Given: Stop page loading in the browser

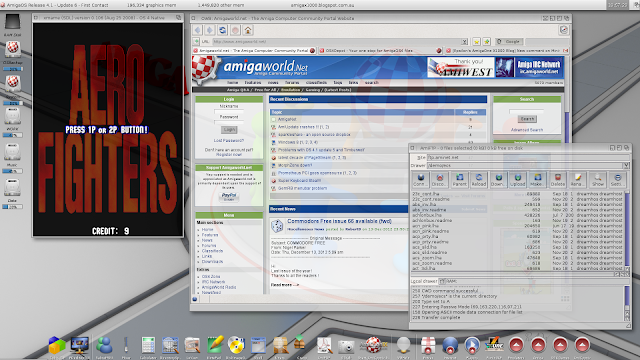Looking at the screenshot, I should tap(235, 30).
